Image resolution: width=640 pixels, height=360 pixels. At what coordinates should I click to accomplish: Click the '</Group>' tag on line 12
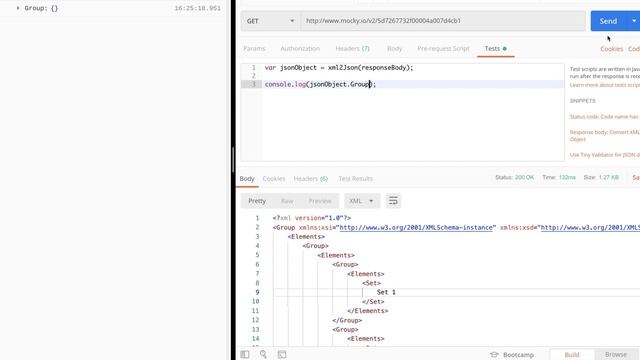point(347,320)
